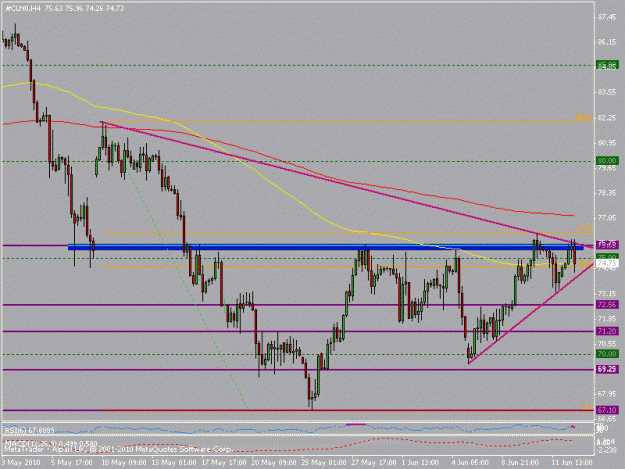Click the 73.15 price axis label
The height and width of the screenshot is (469, 625).
pyautogui.click(x=607, y=294)
